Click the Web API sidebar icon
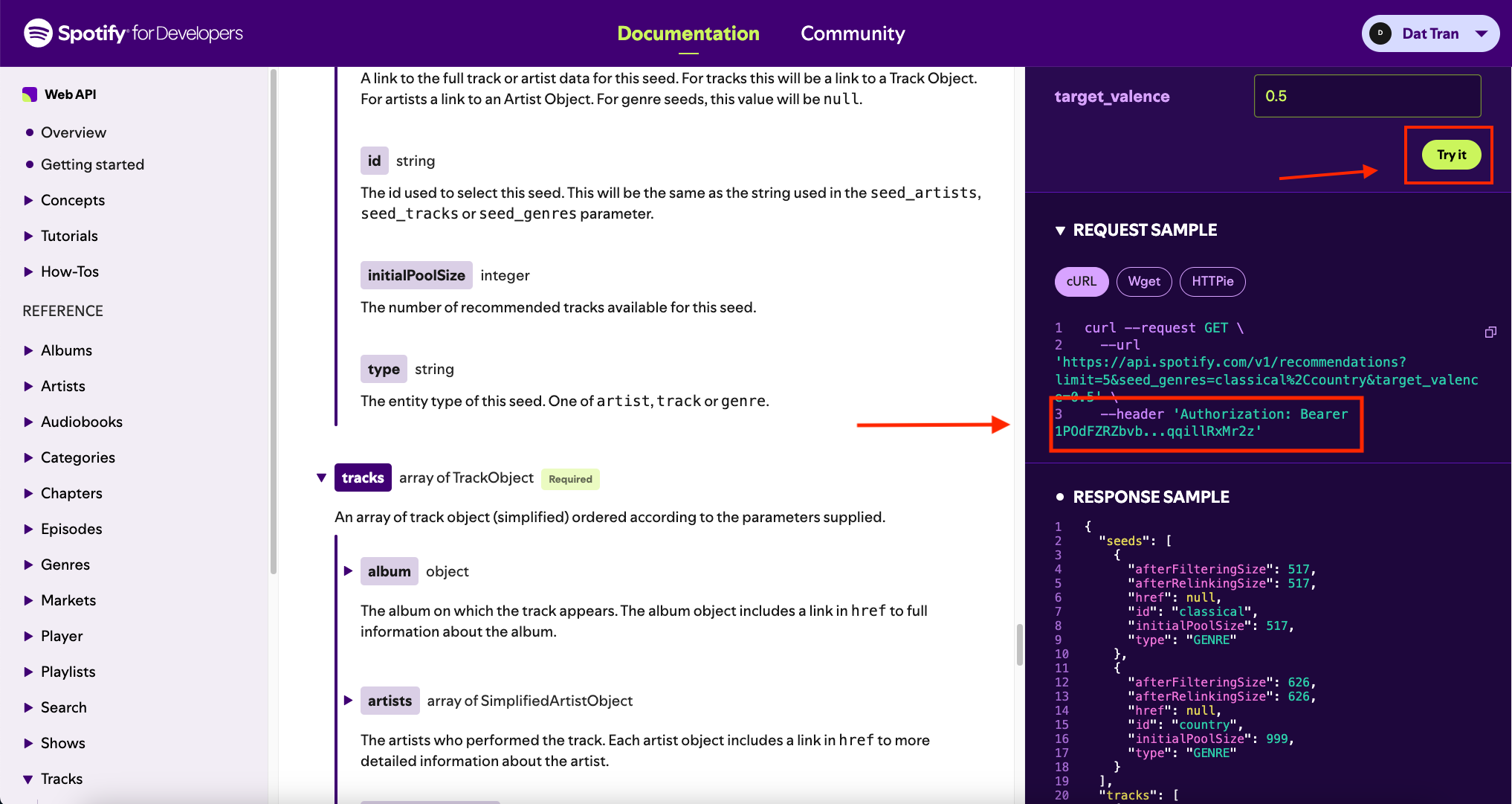The width and height of the screenshot is (1512, 804). [30, 94]
